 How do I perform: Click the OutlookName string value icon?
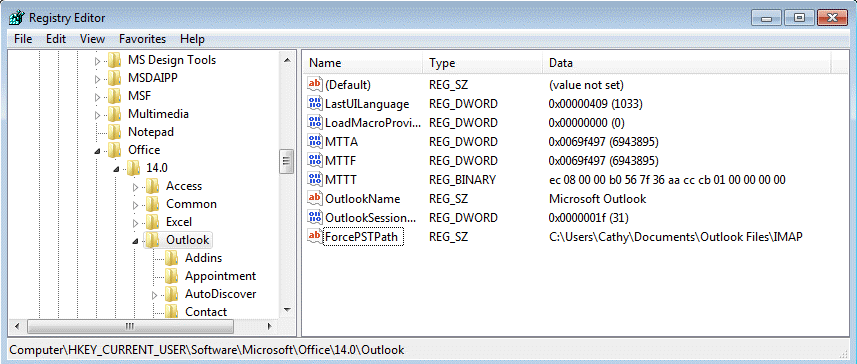(315, 199)
